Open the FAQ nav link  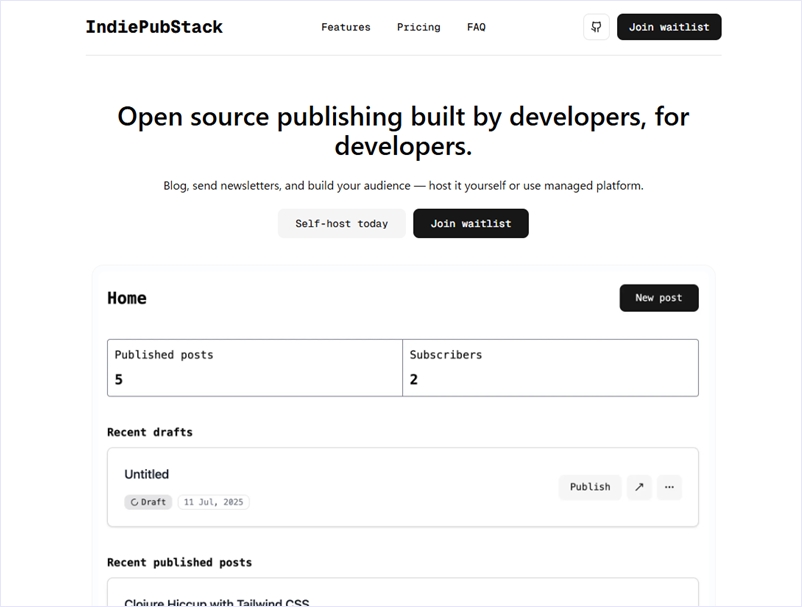[476, 27]
